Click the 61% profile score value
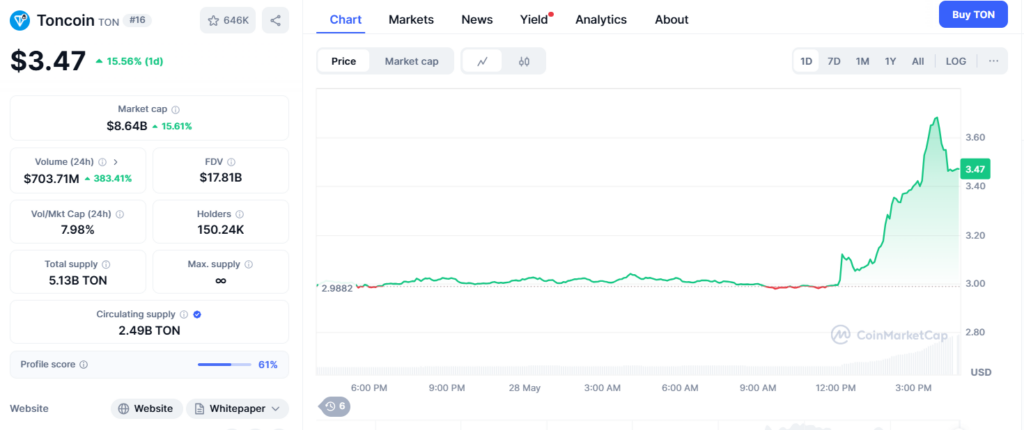 (268, 365)
